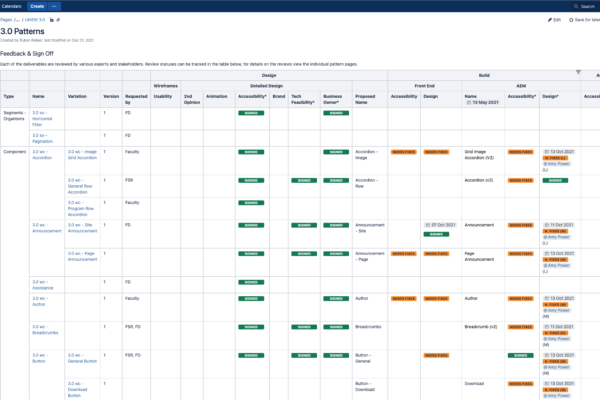Screen dimensions: 600x400
Task: Click the 11 Oct 2021 calendar icon in the Breadcrumbs row
Action: pos(547,327)
